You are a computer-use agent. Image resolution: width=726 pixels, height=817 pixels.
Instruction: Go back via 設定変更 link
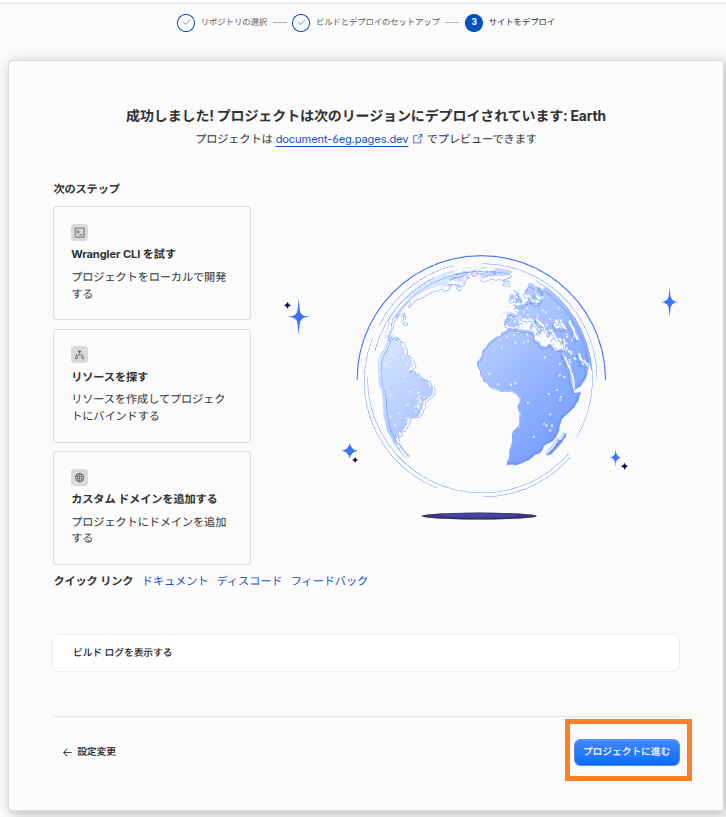pos(89,751)
